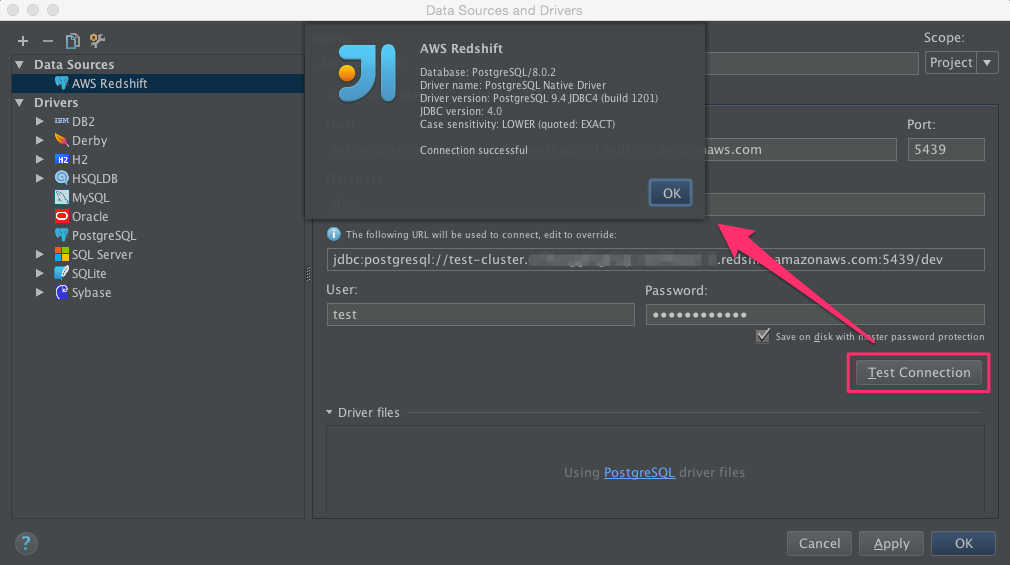Select the Sybase driver entry

click(x=91, y=292)
